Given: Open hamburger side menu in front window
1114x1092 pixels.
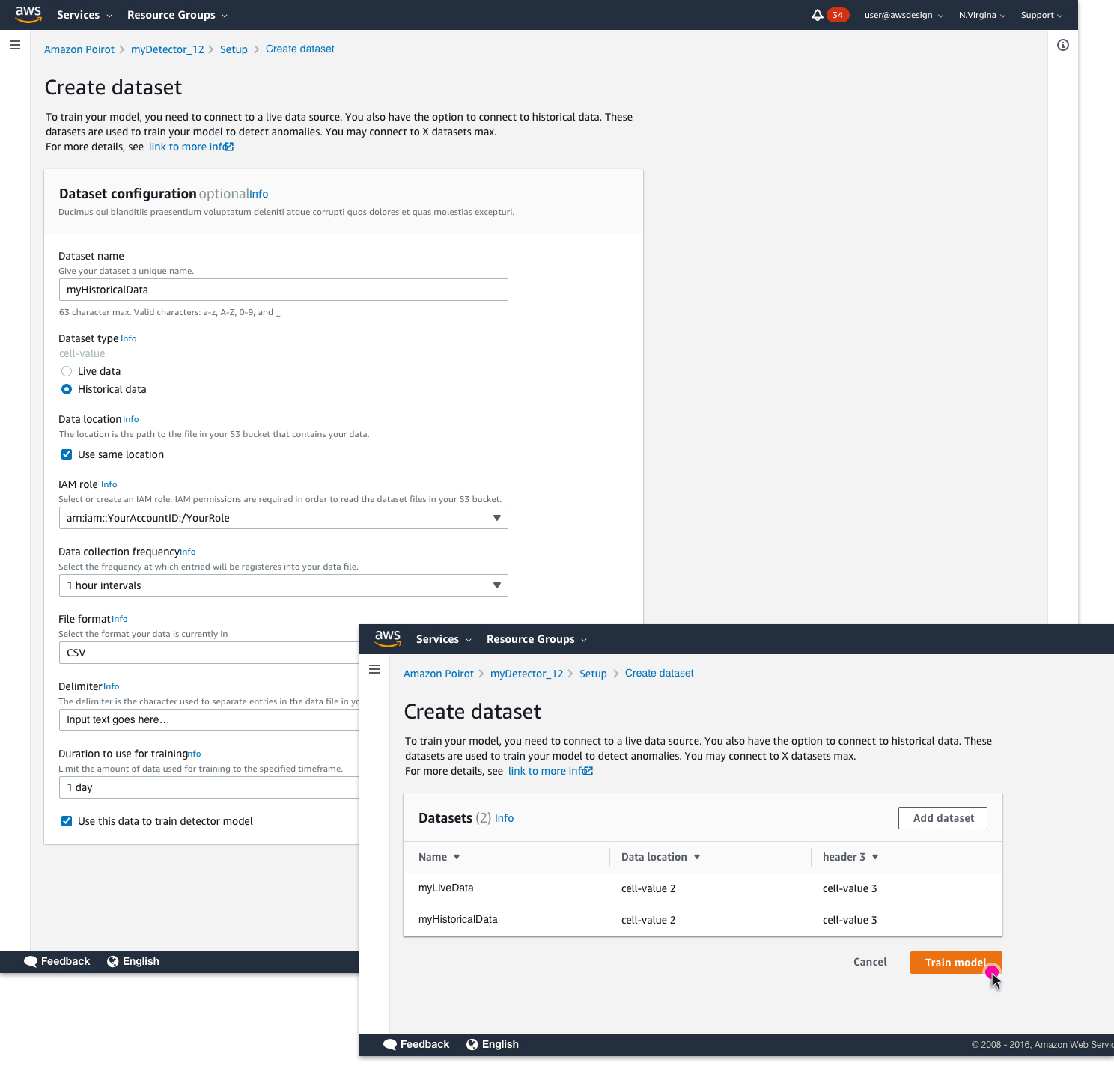Looking at the screenshot, I should (374, 669).
